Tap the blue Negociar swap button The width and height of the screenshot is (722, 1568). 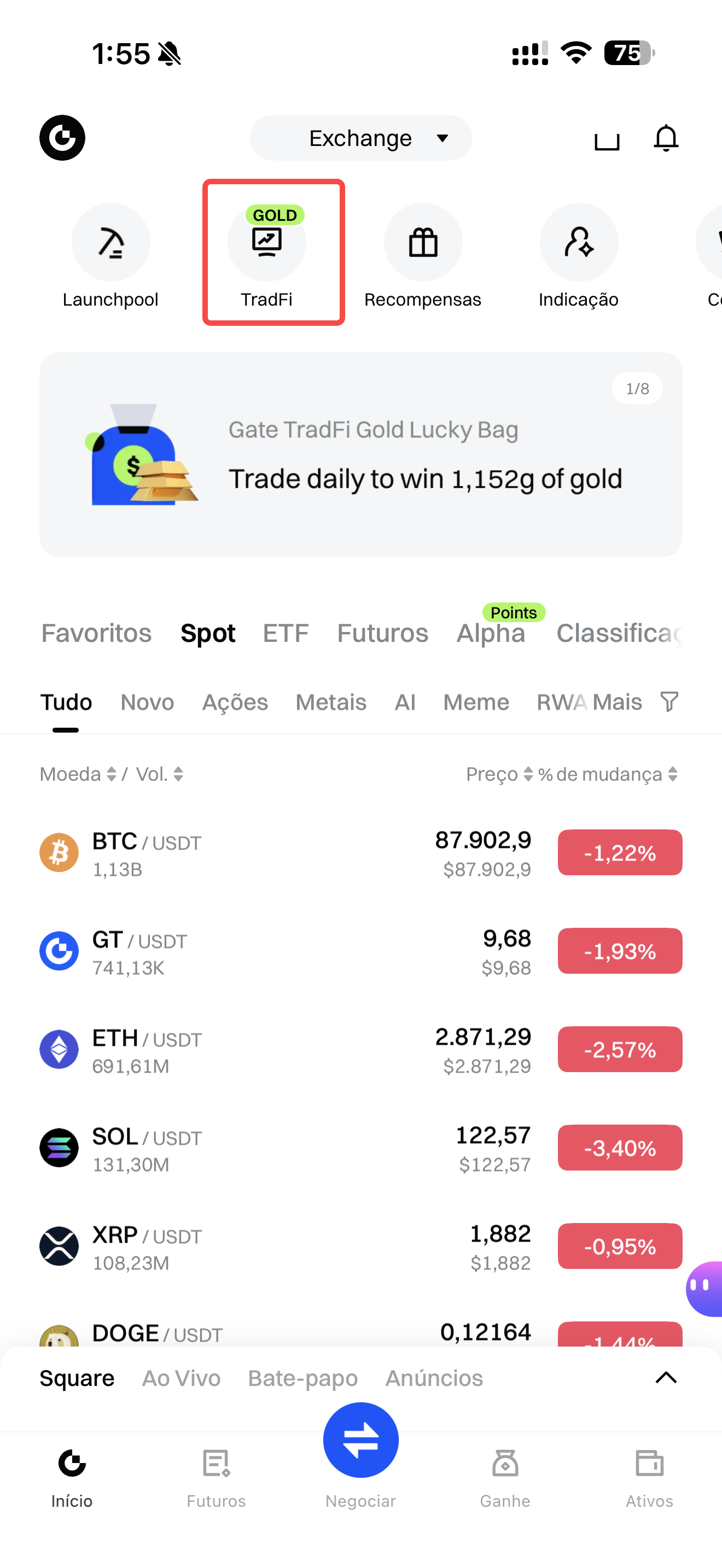(361, 1440)
